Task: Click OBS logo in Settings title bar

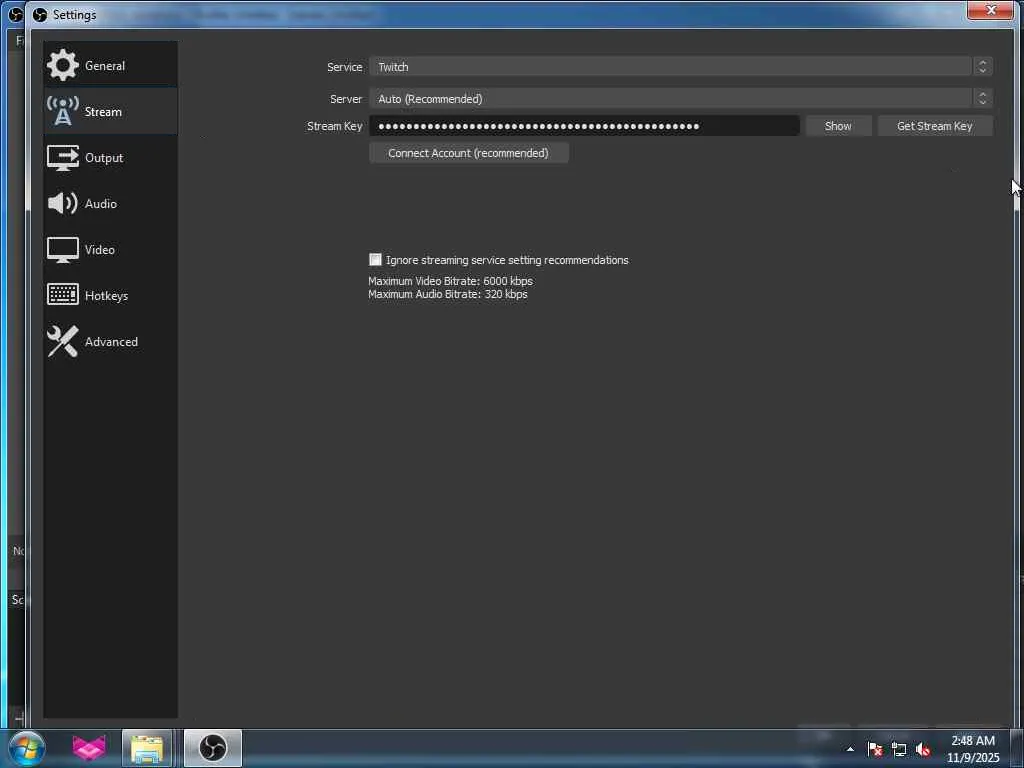Action: pyautogui.click(x=40, y=14)
